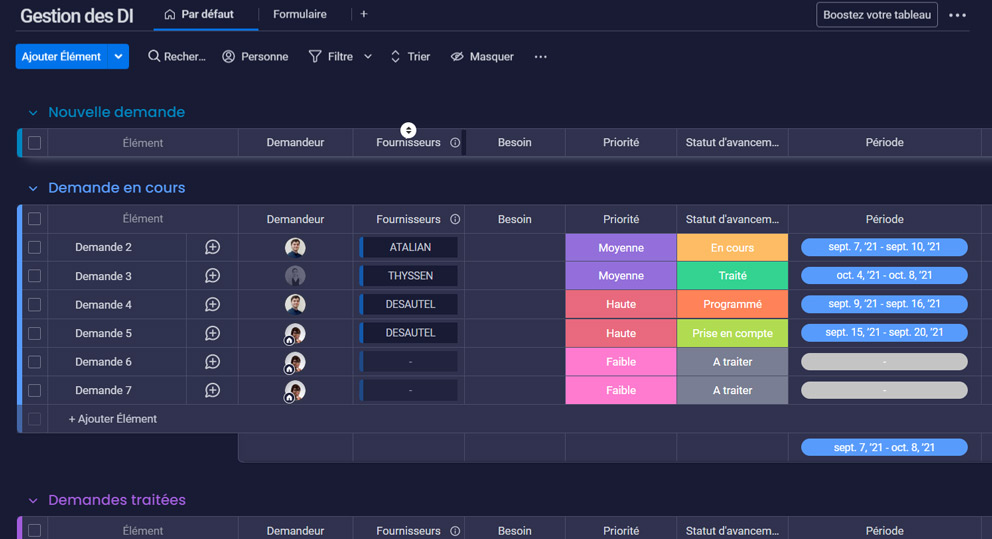The width and height of the screenshot is (992, 539).
Task: Open conversation for Demande 5
Action: coord(213,333)
